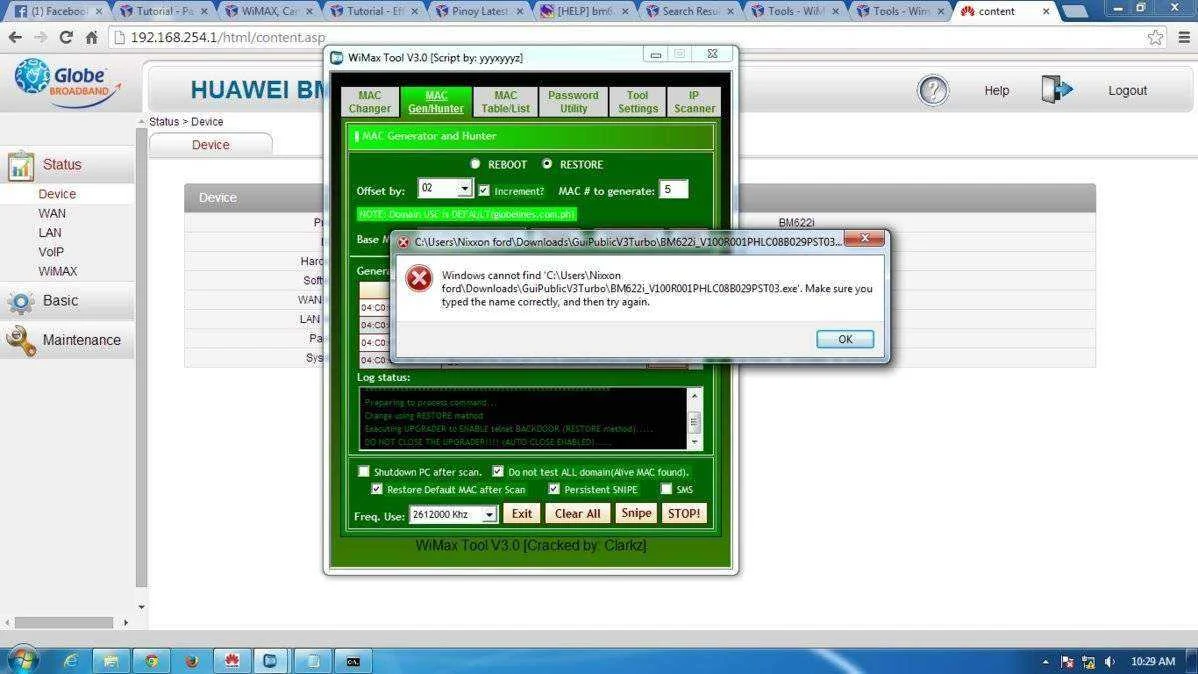Viewport: 1198px width, 674px height.
Task: Open the Chrome menu icon
Action: coord(1183,37)
